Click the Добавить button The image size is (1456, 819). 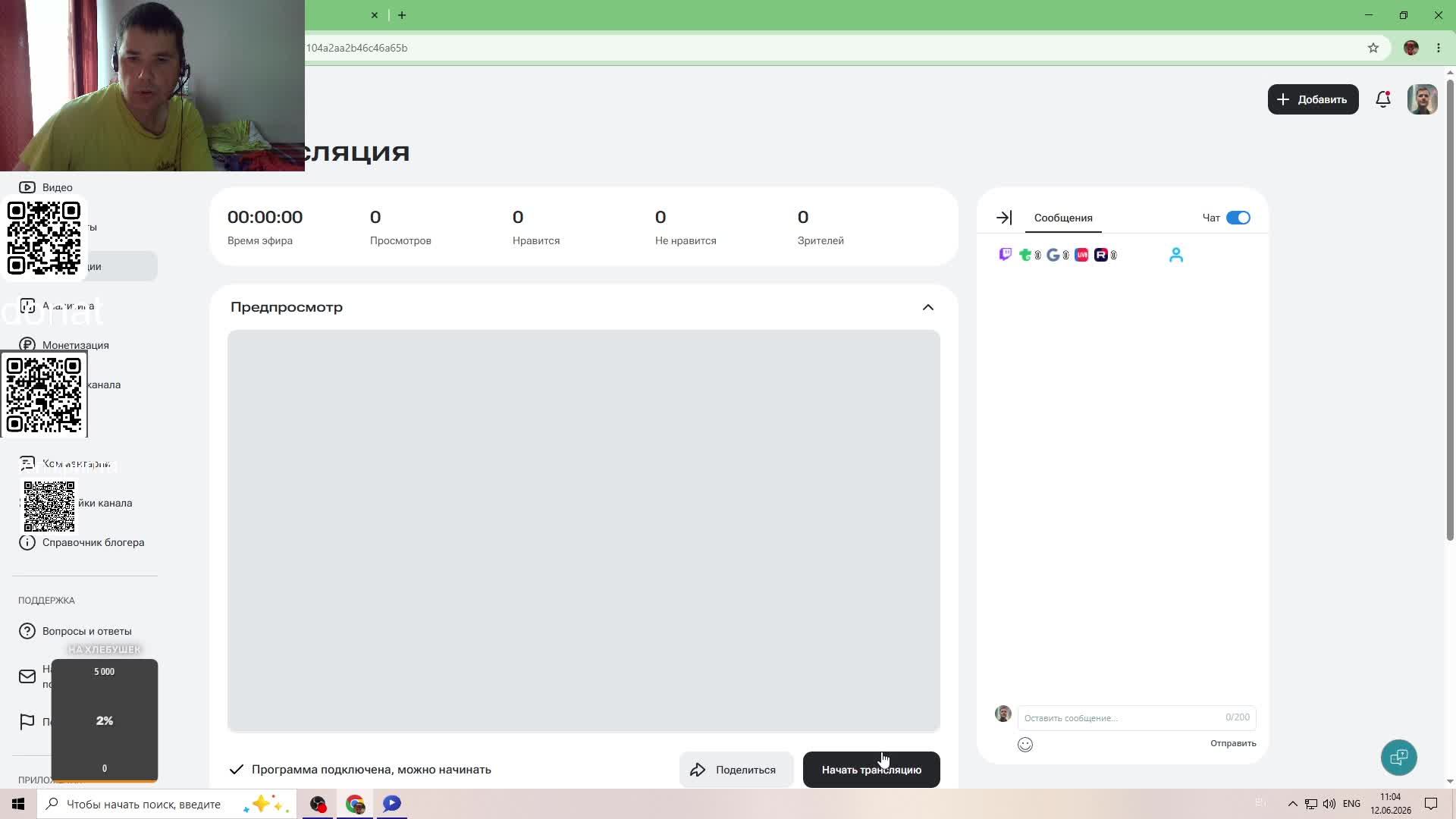(1313, 99)
